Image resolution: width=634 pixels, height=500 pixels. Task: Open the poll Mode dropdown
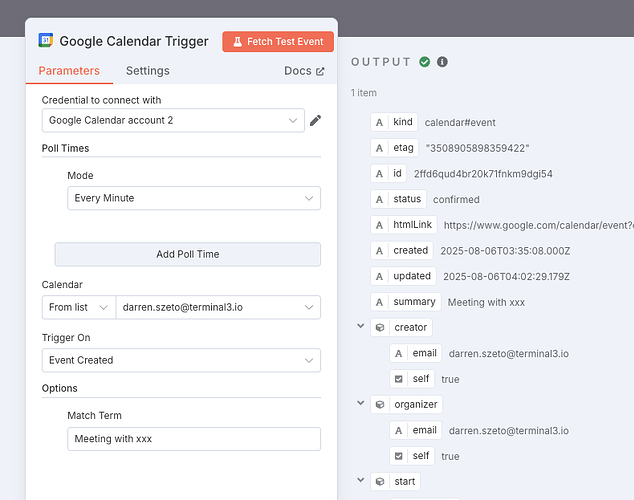tap(194, 198)
